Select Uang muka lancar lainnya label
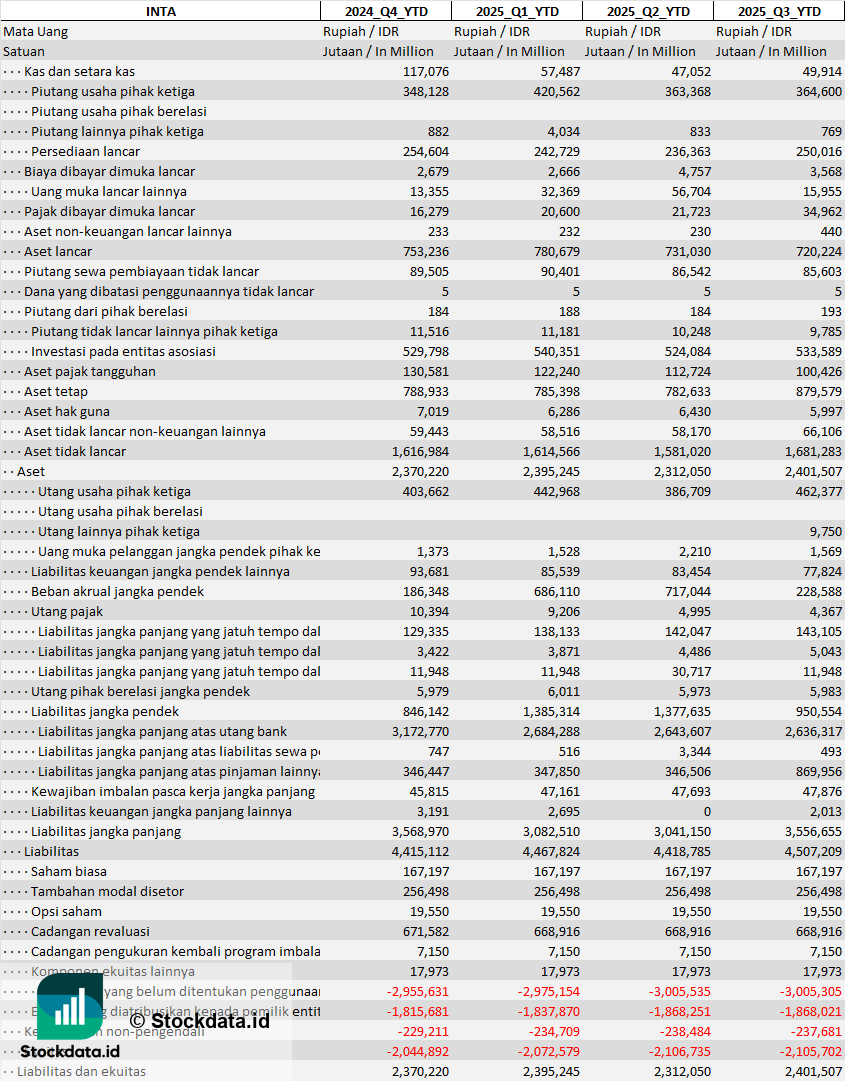 point(109,192)
